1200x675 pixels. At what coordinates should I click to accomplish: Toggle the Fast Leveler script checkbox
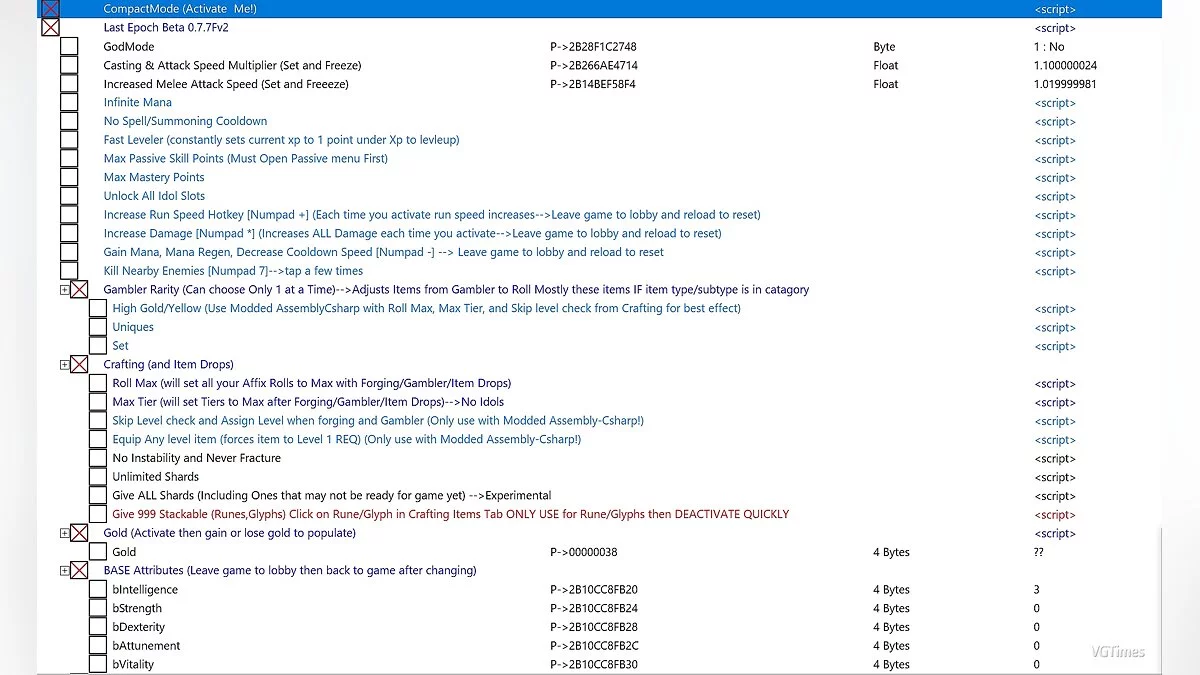pos(69,140)
